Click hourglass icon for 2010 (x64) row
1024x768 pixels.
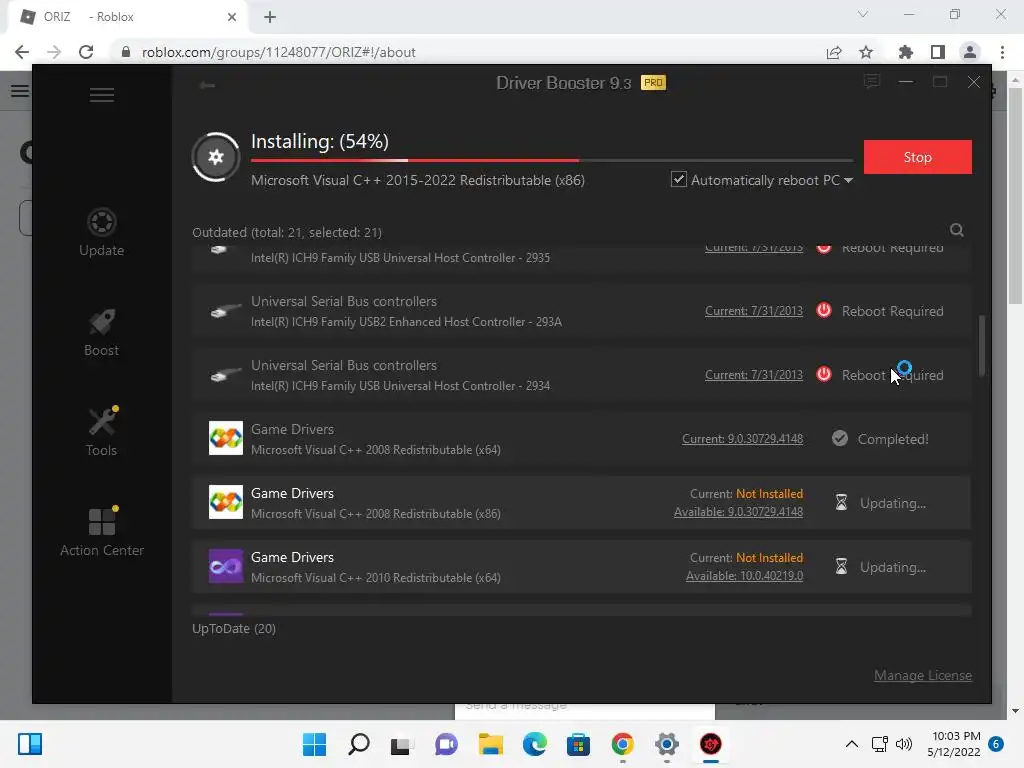[x=841, y=566]
